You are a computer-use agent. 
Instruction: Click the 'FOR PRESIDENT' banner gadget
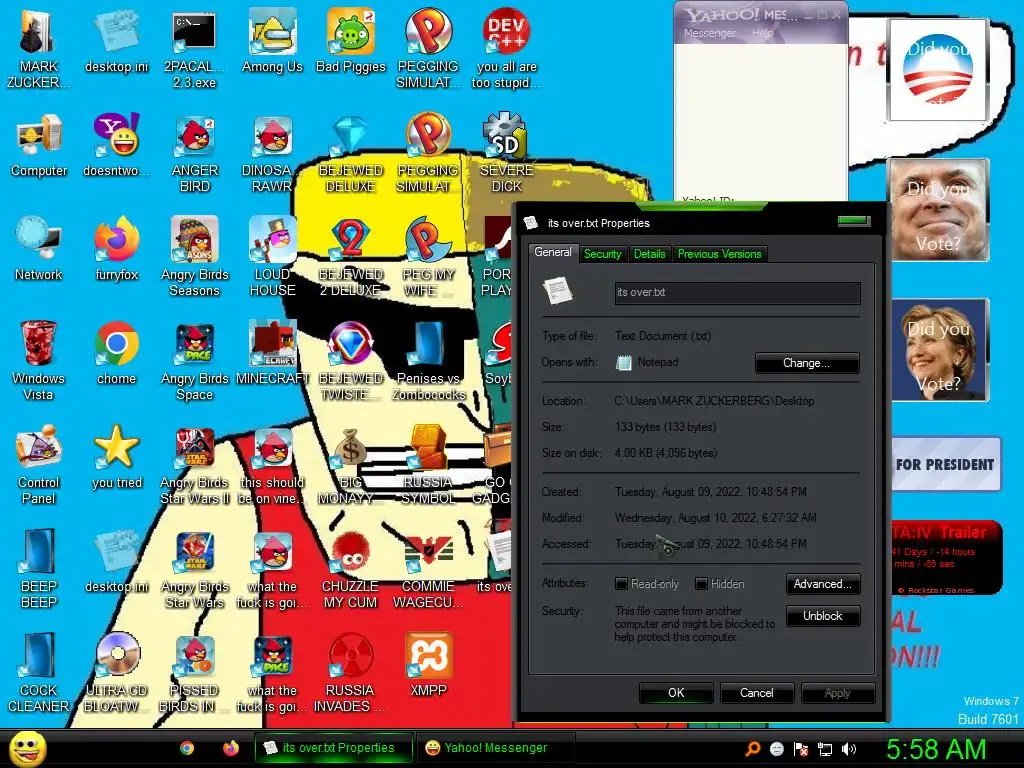(946, 464)
